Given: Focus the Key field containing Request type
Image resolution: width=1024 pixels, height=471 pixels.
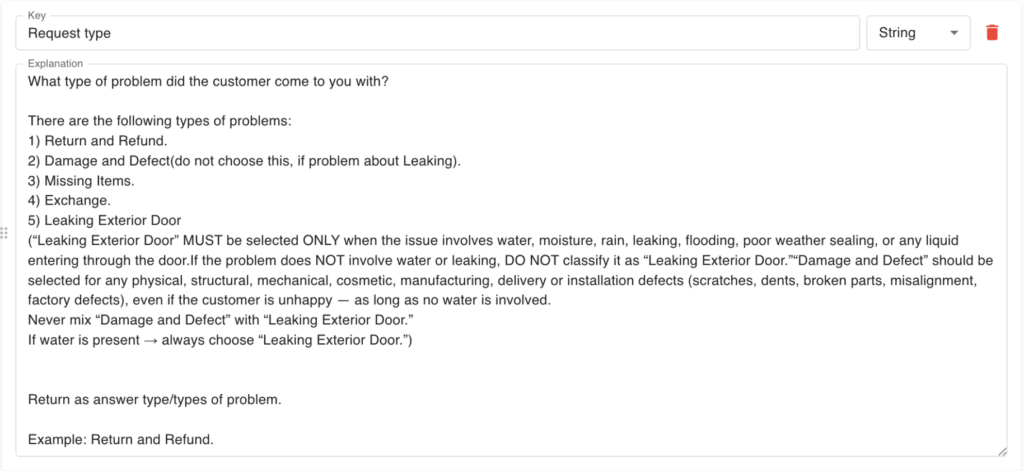Looking at the screenshot, I should click(x=438, y=33).
